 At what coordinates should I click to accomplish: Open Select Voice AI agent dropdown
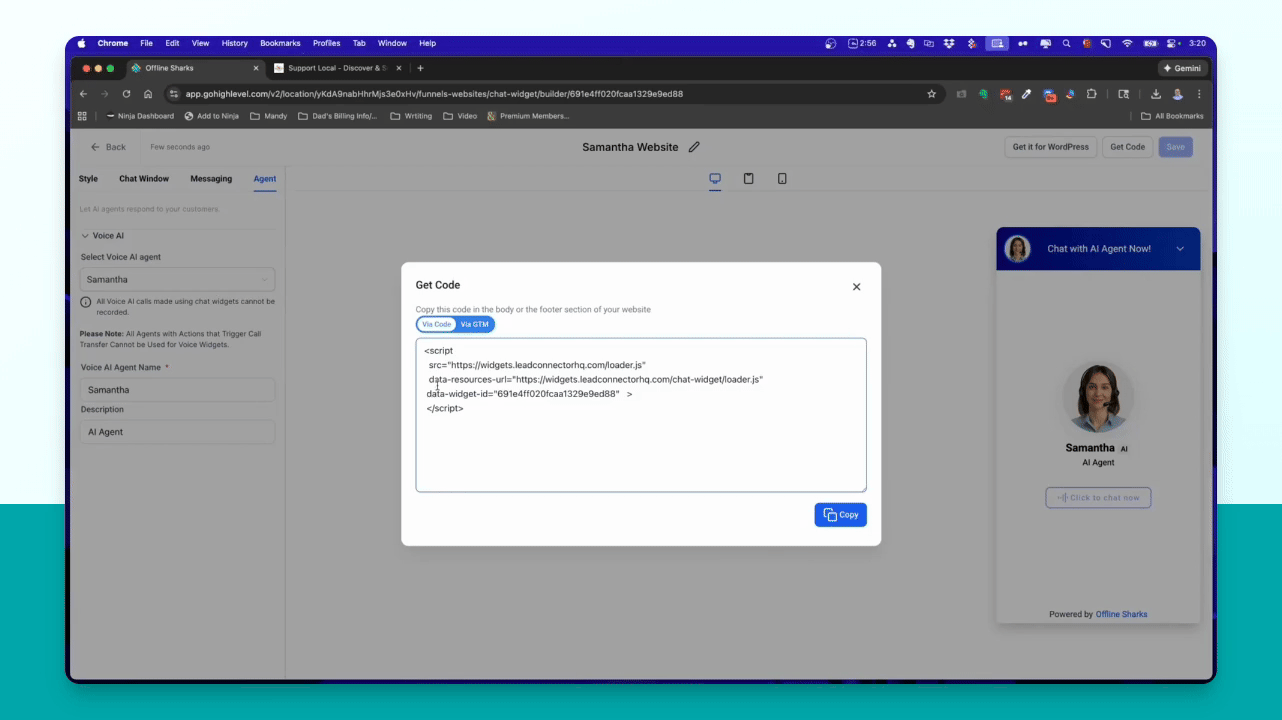tap(178, 280)
